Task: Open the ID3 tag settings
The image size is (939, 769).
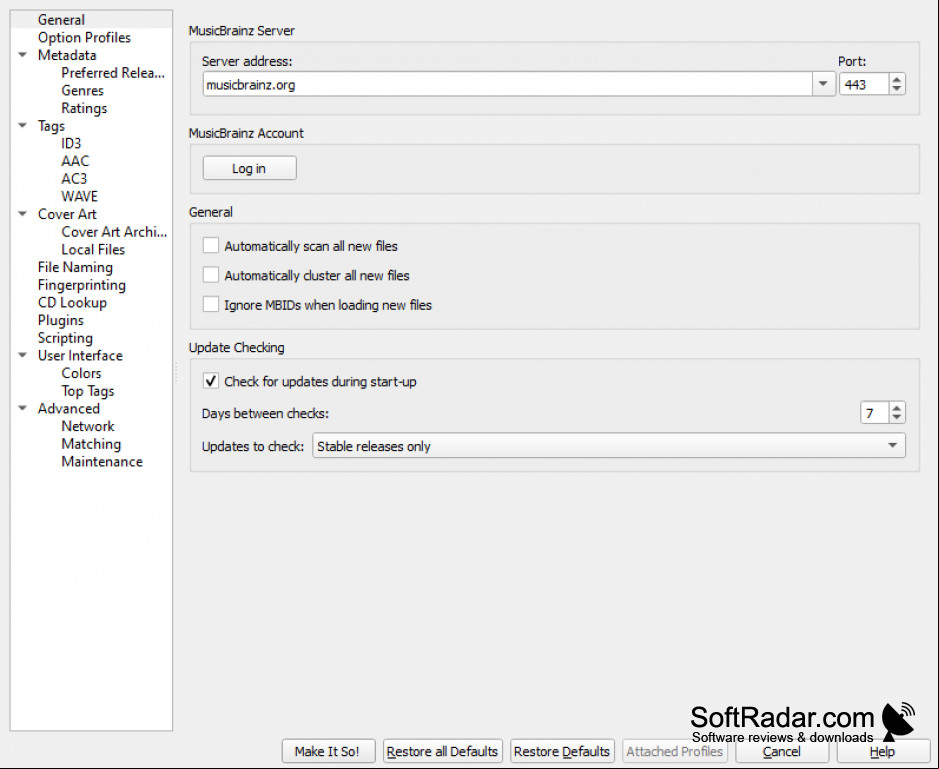Action: (x=71, y=143)
